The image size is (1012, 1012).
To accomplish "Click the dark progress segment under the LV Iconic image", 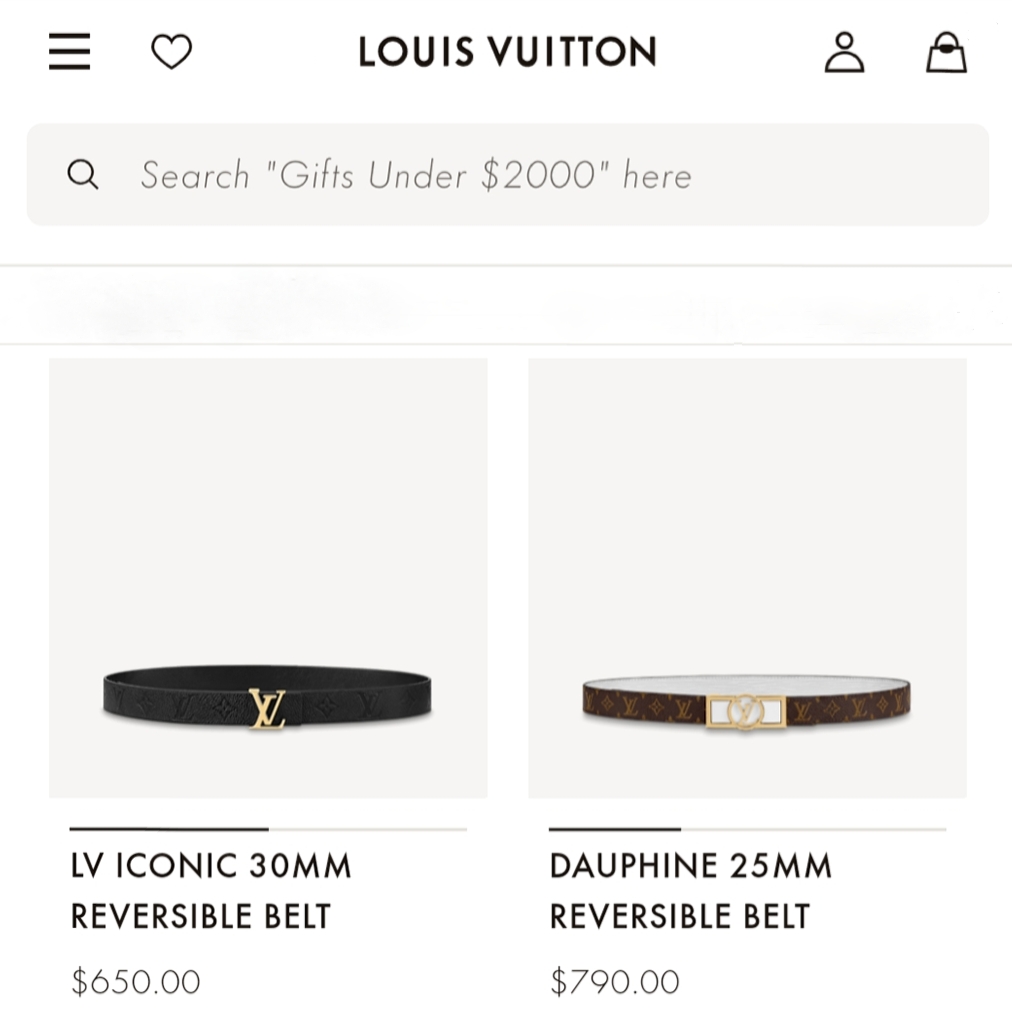I will coord(169,829).
